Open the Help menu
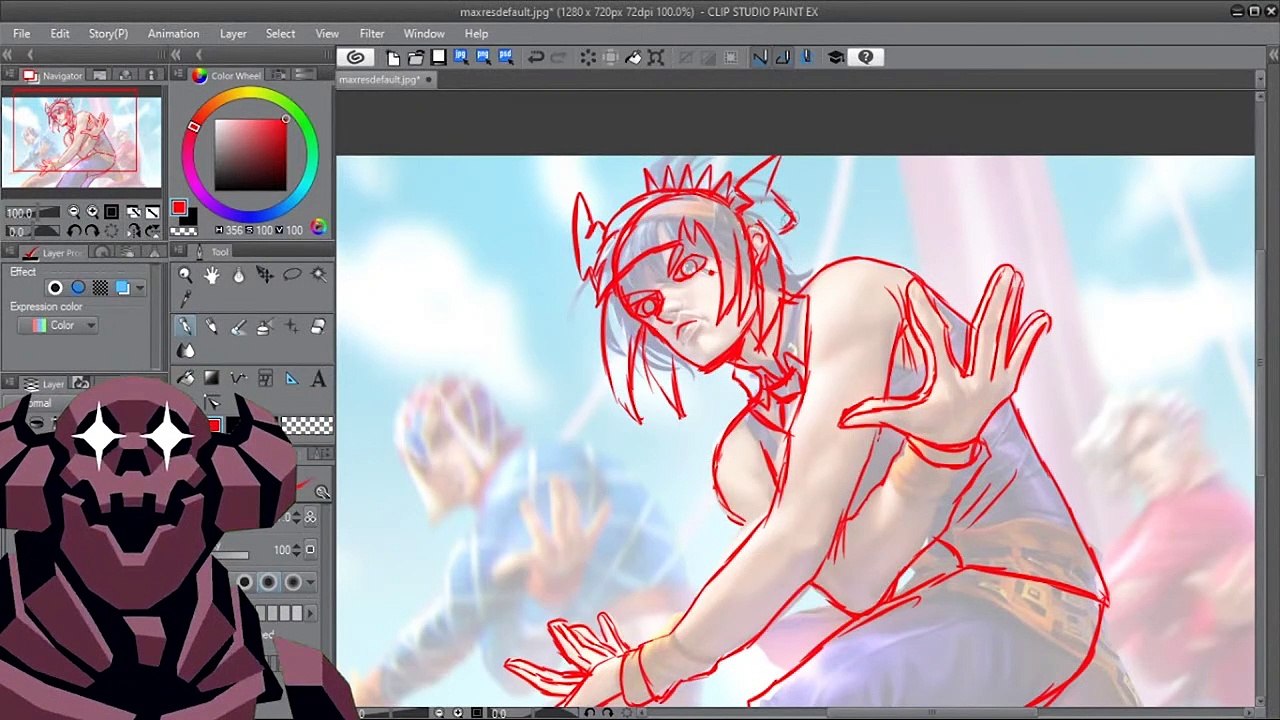 tap(476, 33)
